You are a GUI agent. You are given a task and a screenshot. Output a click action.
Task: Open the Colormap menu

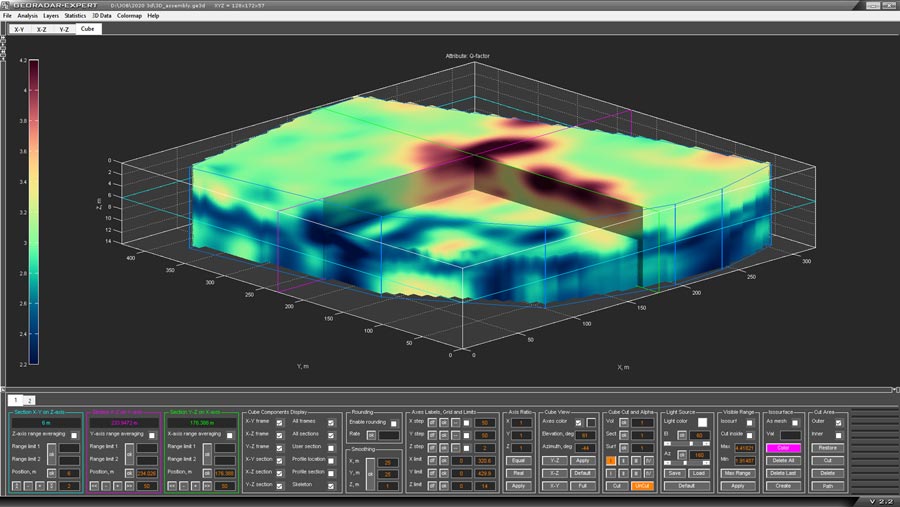click(x=129, y=16)
